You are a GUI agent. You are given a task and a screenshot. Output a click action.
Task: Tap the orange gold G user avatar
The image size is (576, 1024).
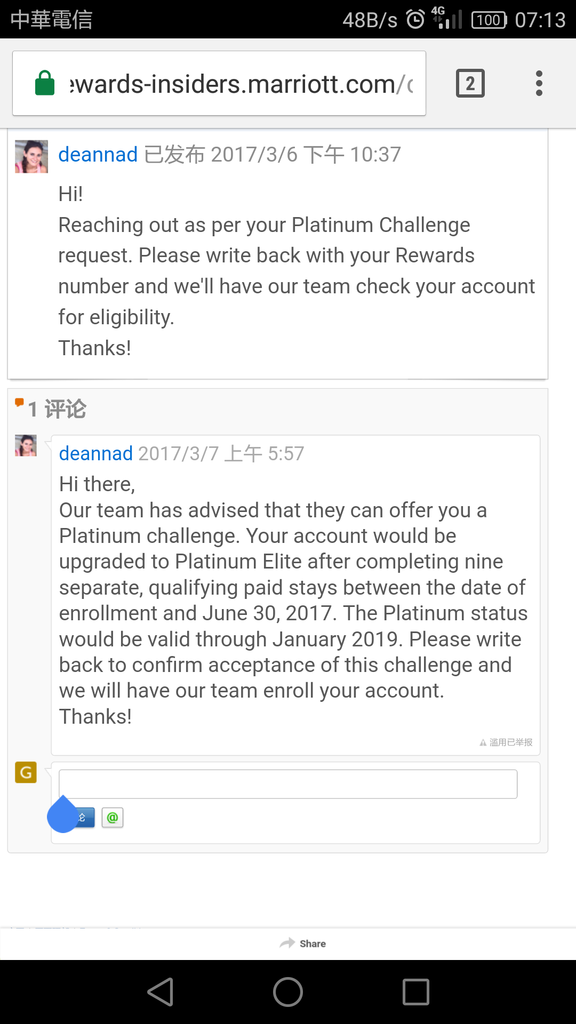click(x=25, y=772)
